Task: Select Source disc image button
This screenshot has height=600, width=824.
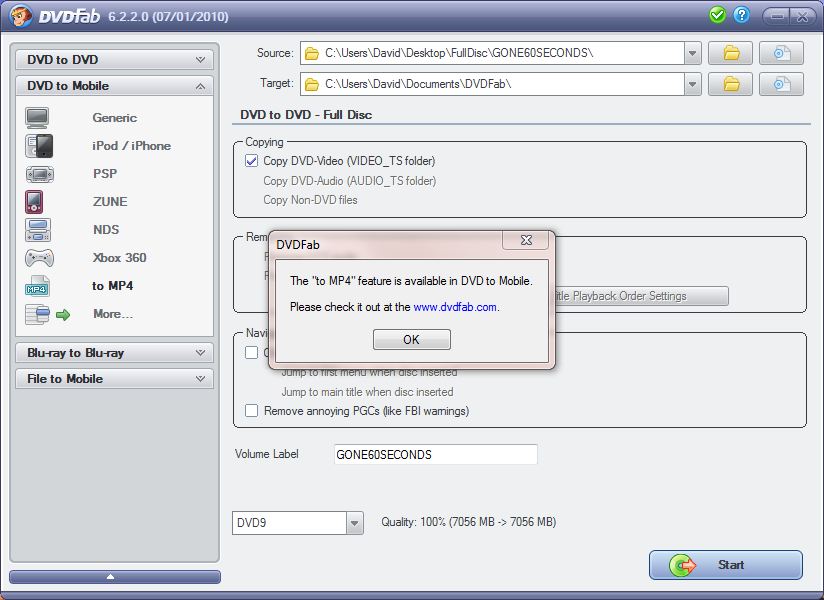Action: (781, 53)
